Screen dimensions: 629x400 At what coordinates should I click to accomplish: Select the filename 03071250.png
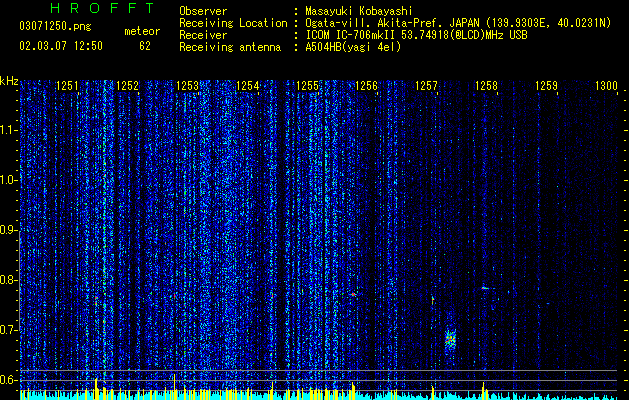pyautogui.click(x=55, y=27)
